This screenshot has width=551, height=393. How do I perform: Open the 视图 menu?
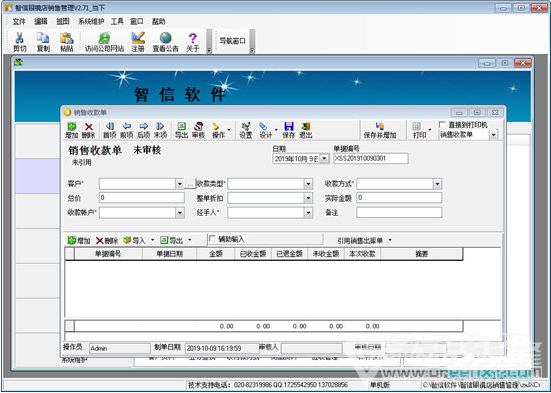(63, 21)
